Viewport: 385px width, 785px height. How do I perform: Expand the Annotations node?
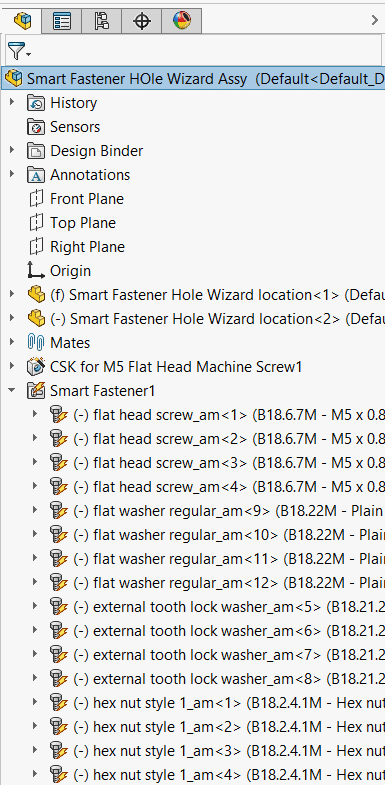coord(13,174)
